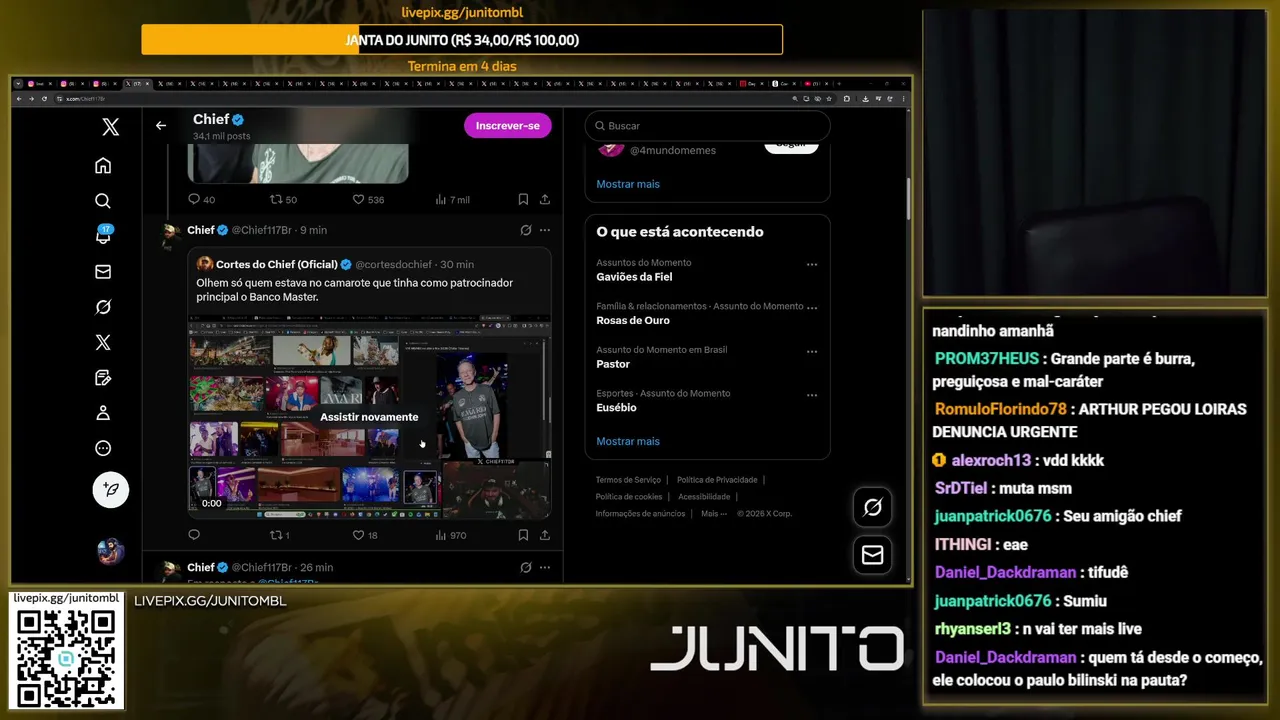Open Lists or Articles icon in sidebar

(103, 378)
